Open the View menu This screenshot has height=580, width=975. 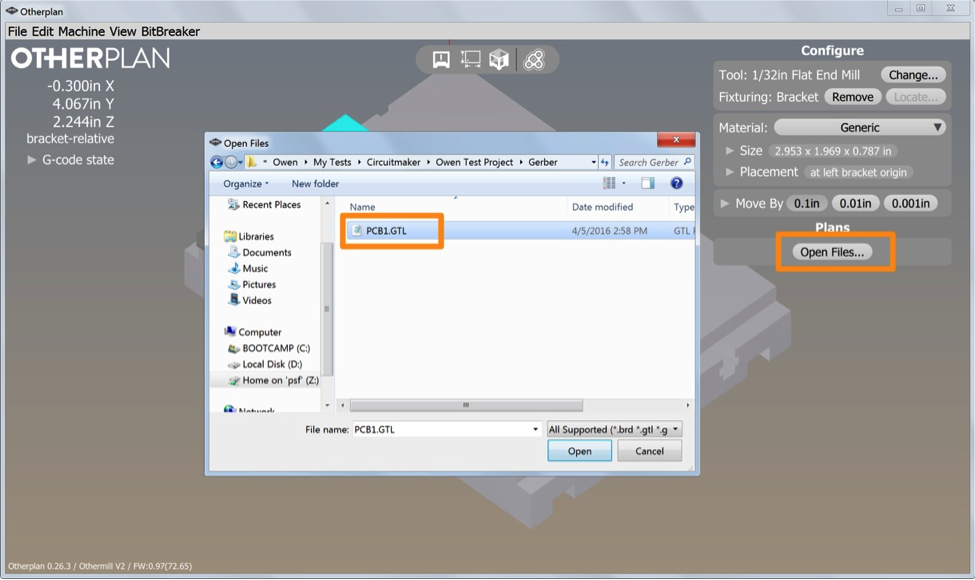[x=122, y=31]
